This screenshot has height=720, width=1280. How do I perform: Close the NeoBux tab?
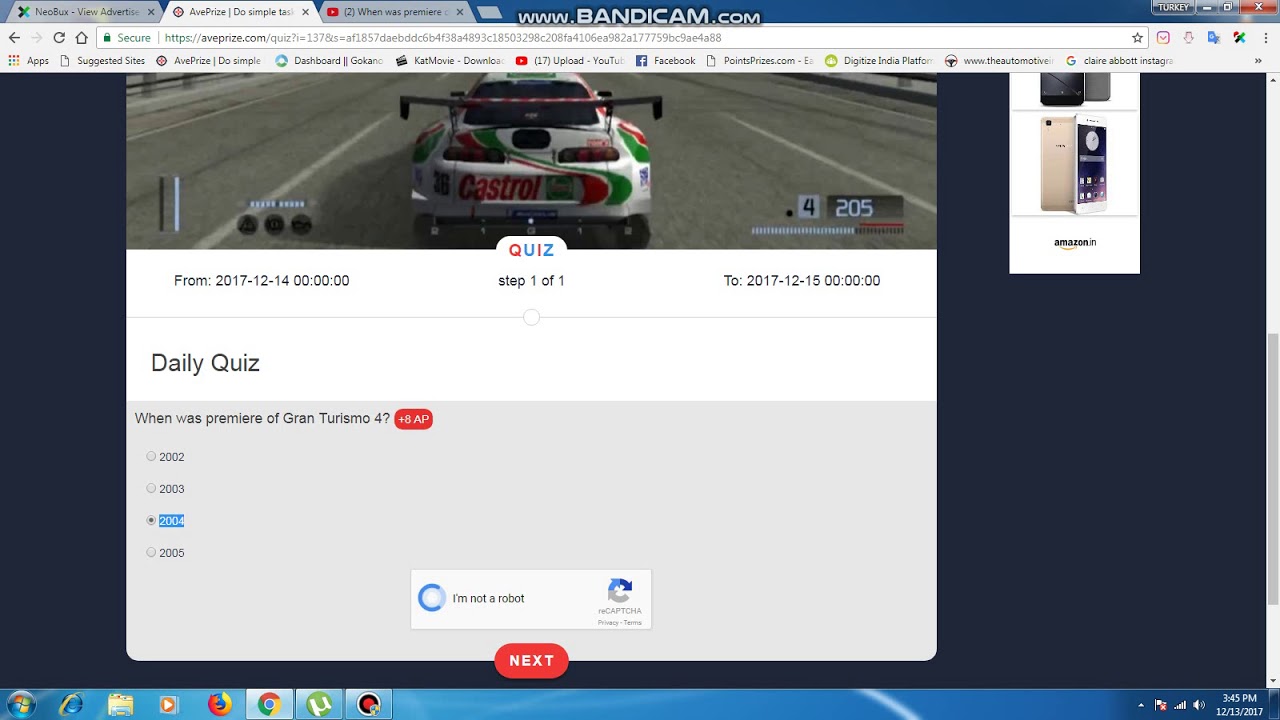(x=151, y=12)
